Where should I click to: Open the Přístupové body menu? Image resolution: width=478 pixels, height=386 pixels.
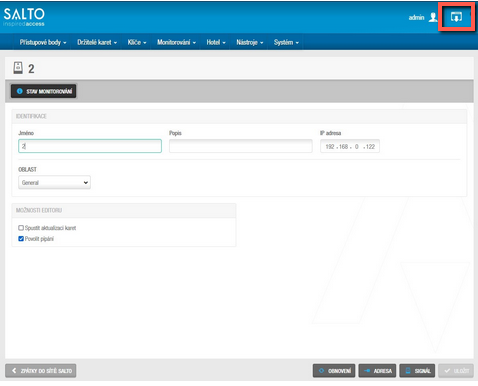click(x=43, y=42)
